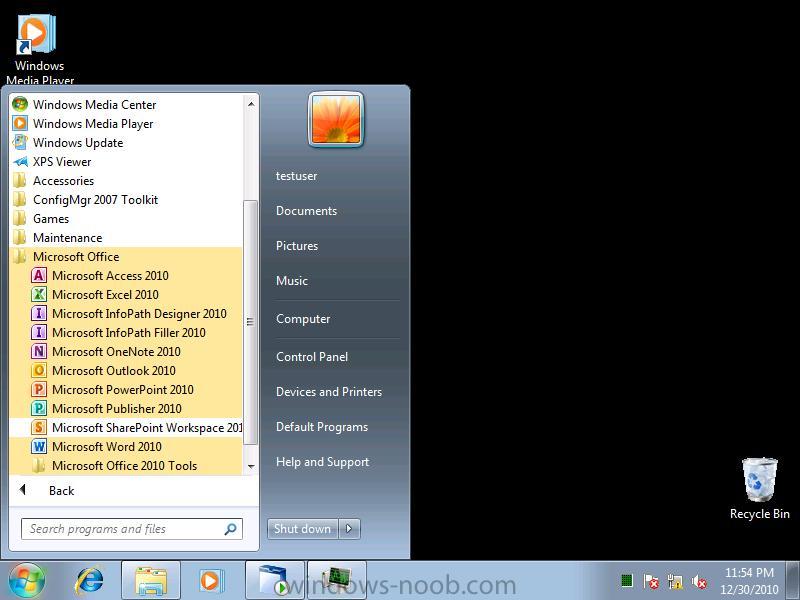The image size is (800, 600).
Task: Click the Shut down button
Action: pos(303,529)
